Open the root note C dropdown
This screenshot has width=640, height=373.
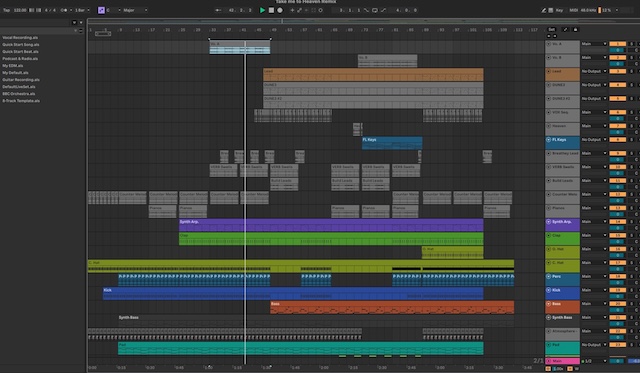pyautogui.click(x=113, y=10)
